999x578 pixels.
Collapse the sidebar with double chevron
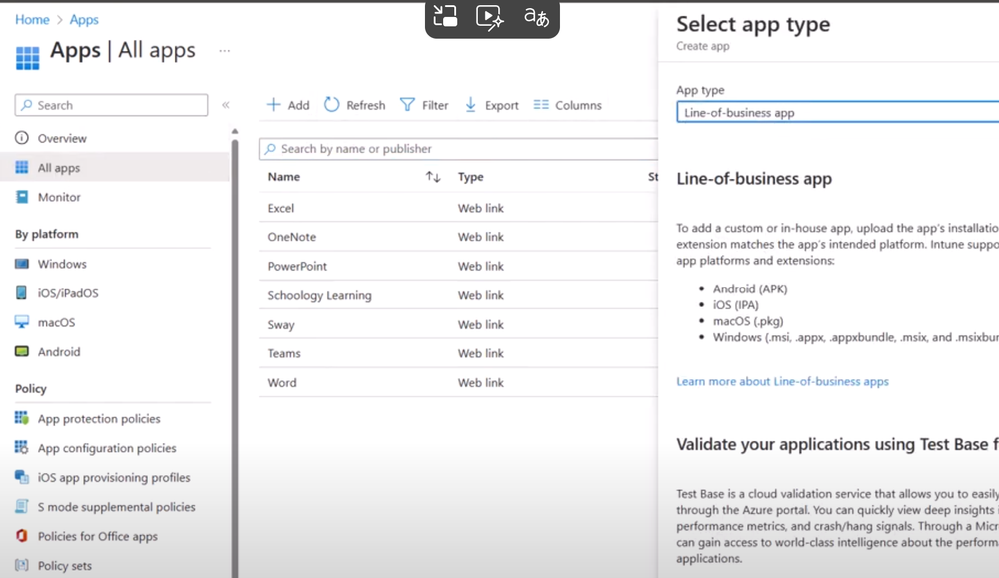(226, 105)
